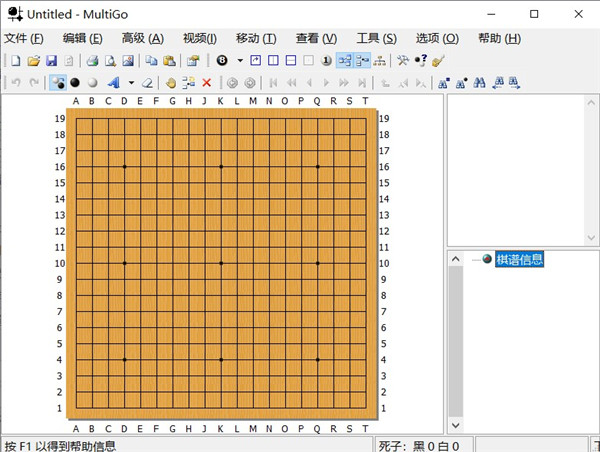Image resolution: width=600 pixels, height=452 pixels.
Task: Open the 帮助 (H) menu
Action: (x=499, y=38)
